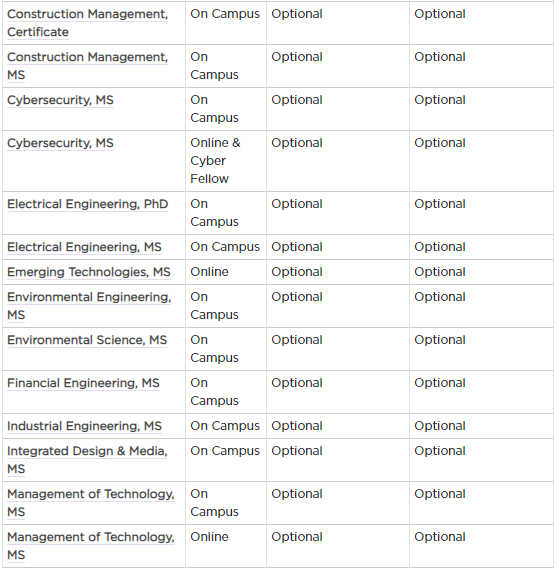Open the Online & Cyber Fellow Cybersecurity link
The height and width of the screenshot is (568, 557).
pos(60,143)
